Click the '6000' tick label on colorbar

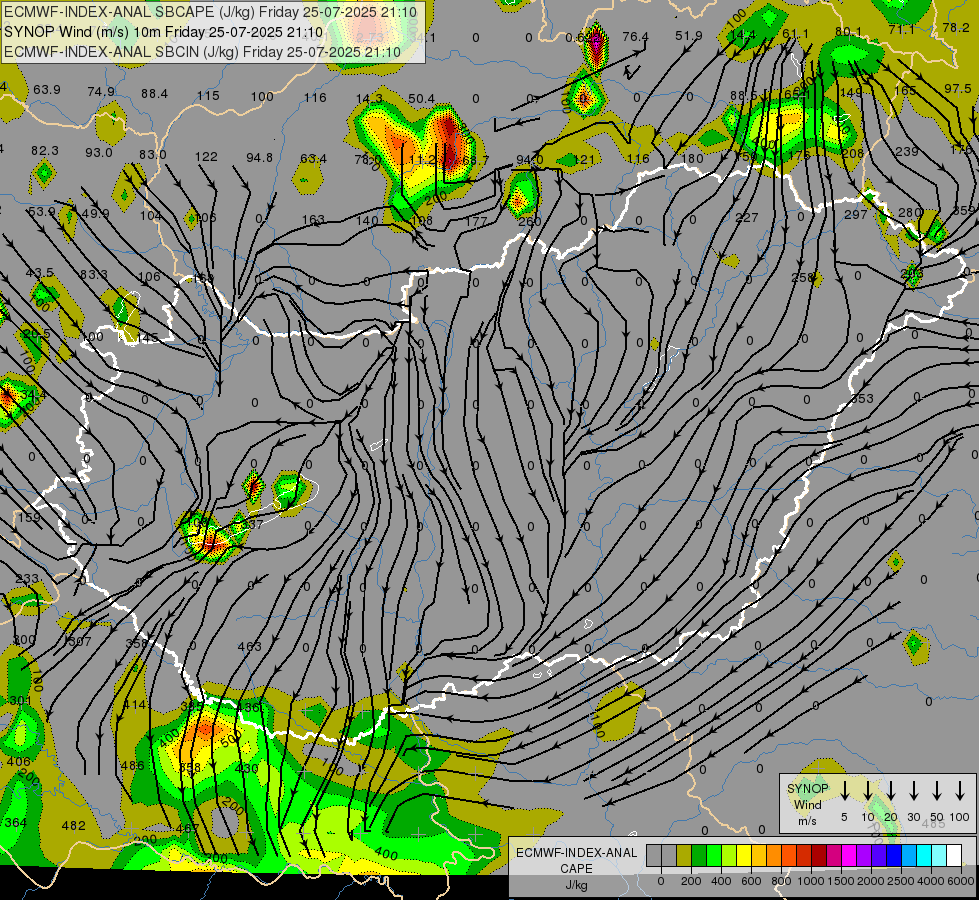(961, 881)
